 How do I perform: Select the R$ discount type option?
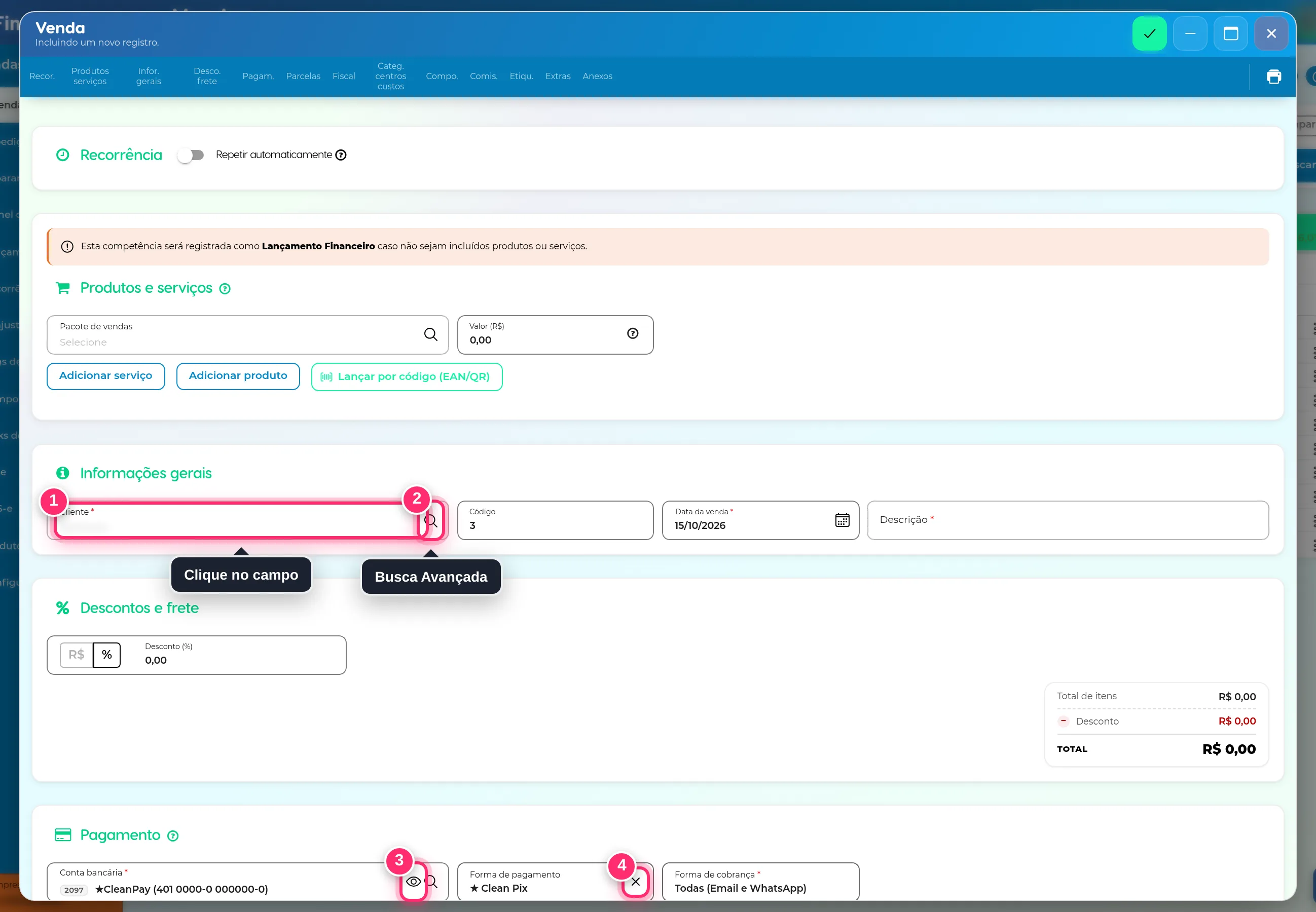click(x=77, y=655)
